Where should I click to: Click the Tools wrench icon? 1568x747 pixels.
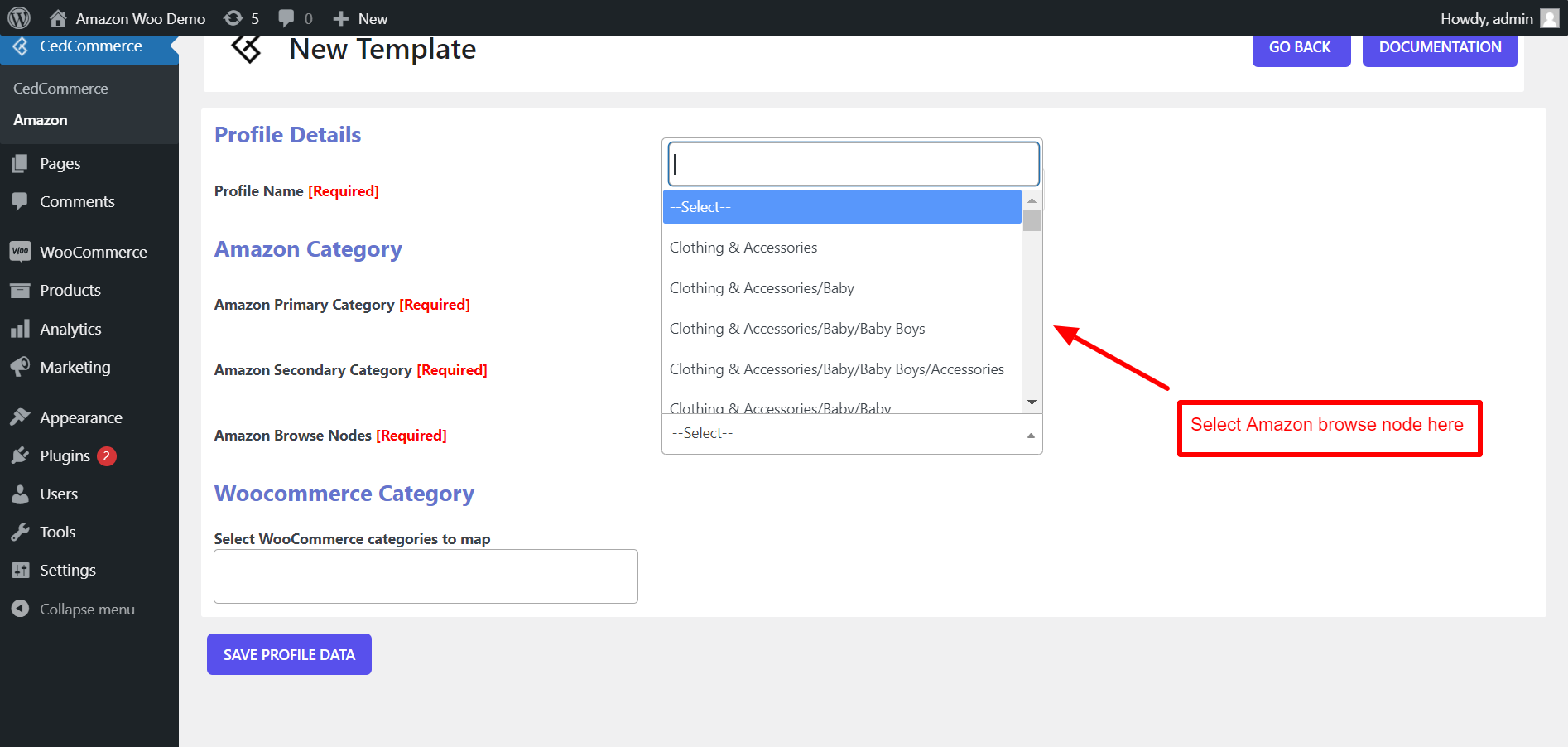pos(21,532)
